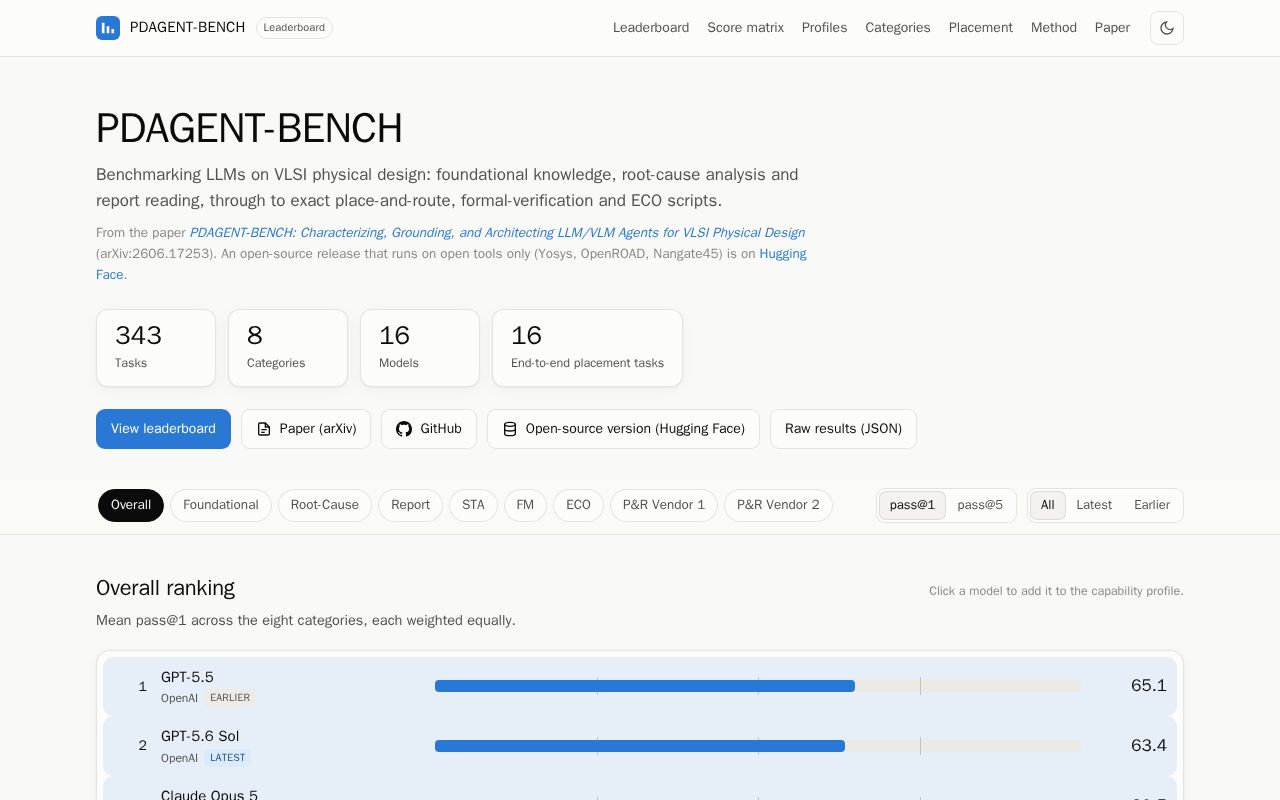The height and width of the screenshot is (800, 1280).
Task: Select the STA category tab
Action: 473,505
